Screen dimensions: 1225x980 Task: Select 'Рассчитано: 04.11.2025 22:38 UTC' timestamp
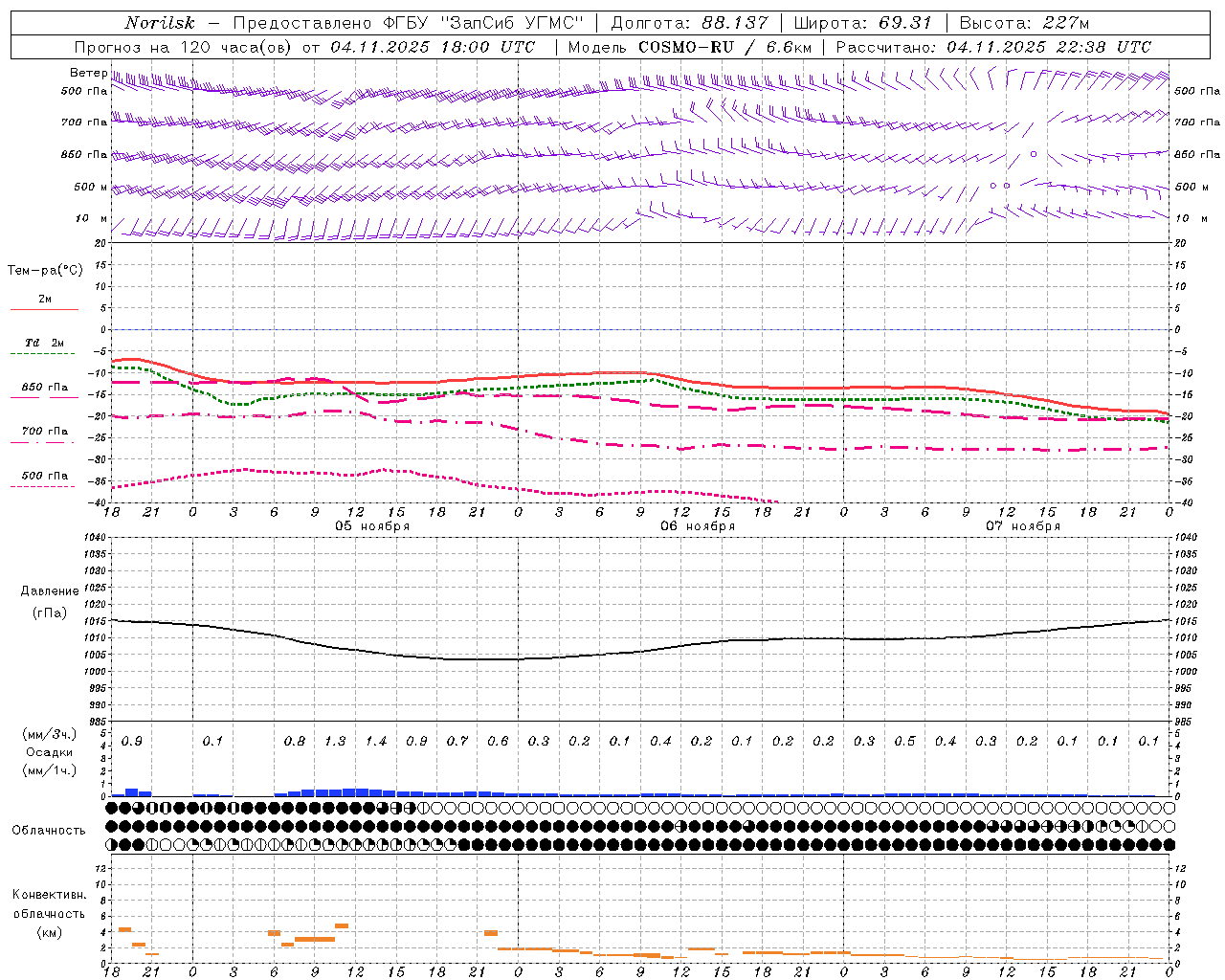coord(993,47)
